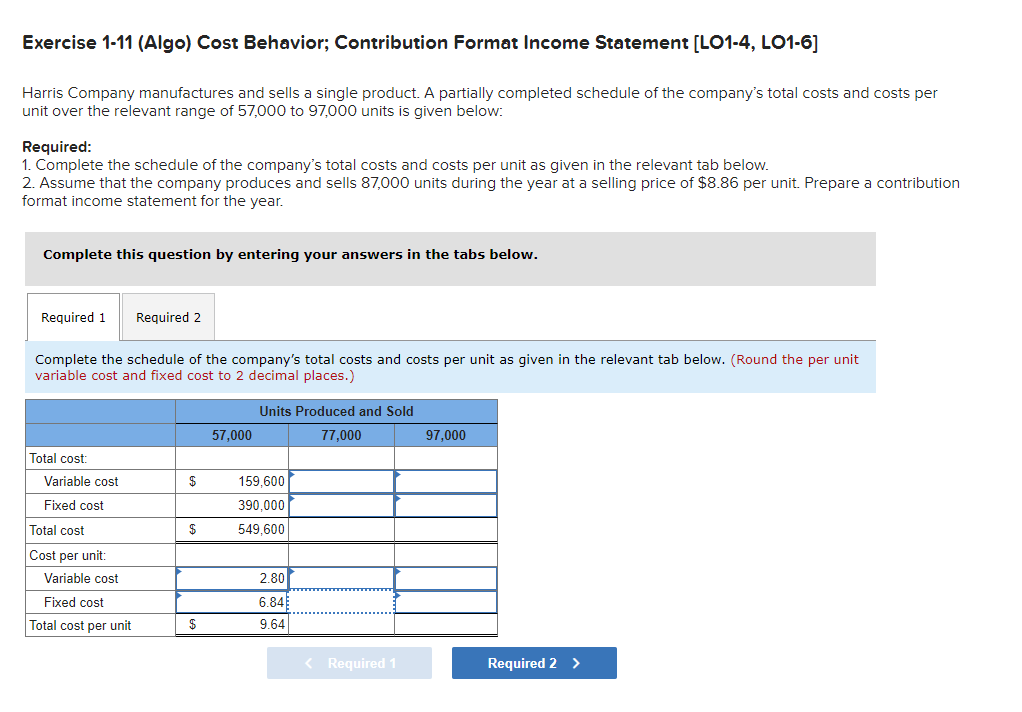Select the Units Produced and Sold header
This screenshot has height=712, width=1022.
[335, 410]
